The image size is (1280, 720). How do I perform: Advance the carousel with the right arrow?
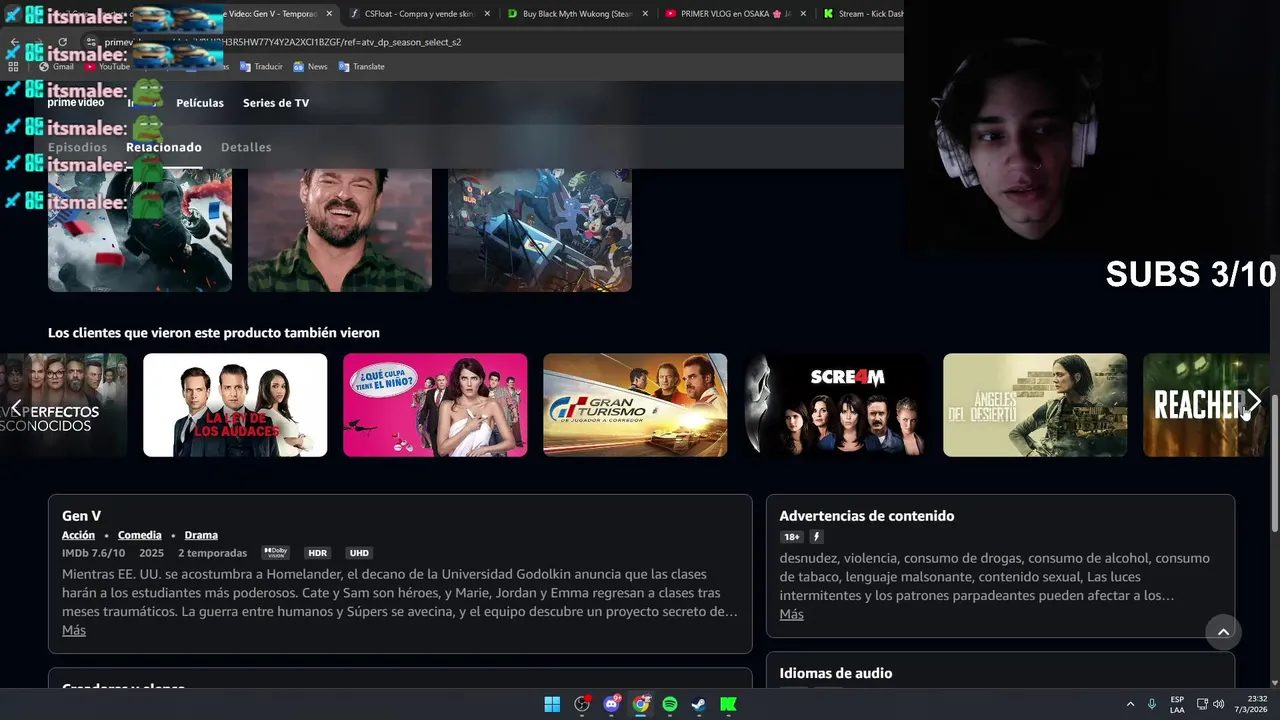click(x=1254, y=404)
